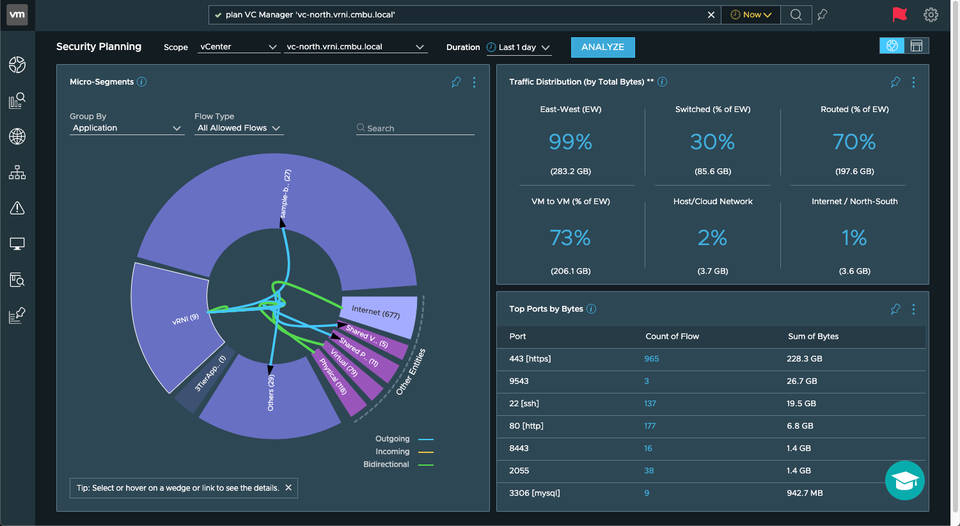
Task: Open the vCenter scope dropdown
Action: pyautogui.click(x=238, y=47)
